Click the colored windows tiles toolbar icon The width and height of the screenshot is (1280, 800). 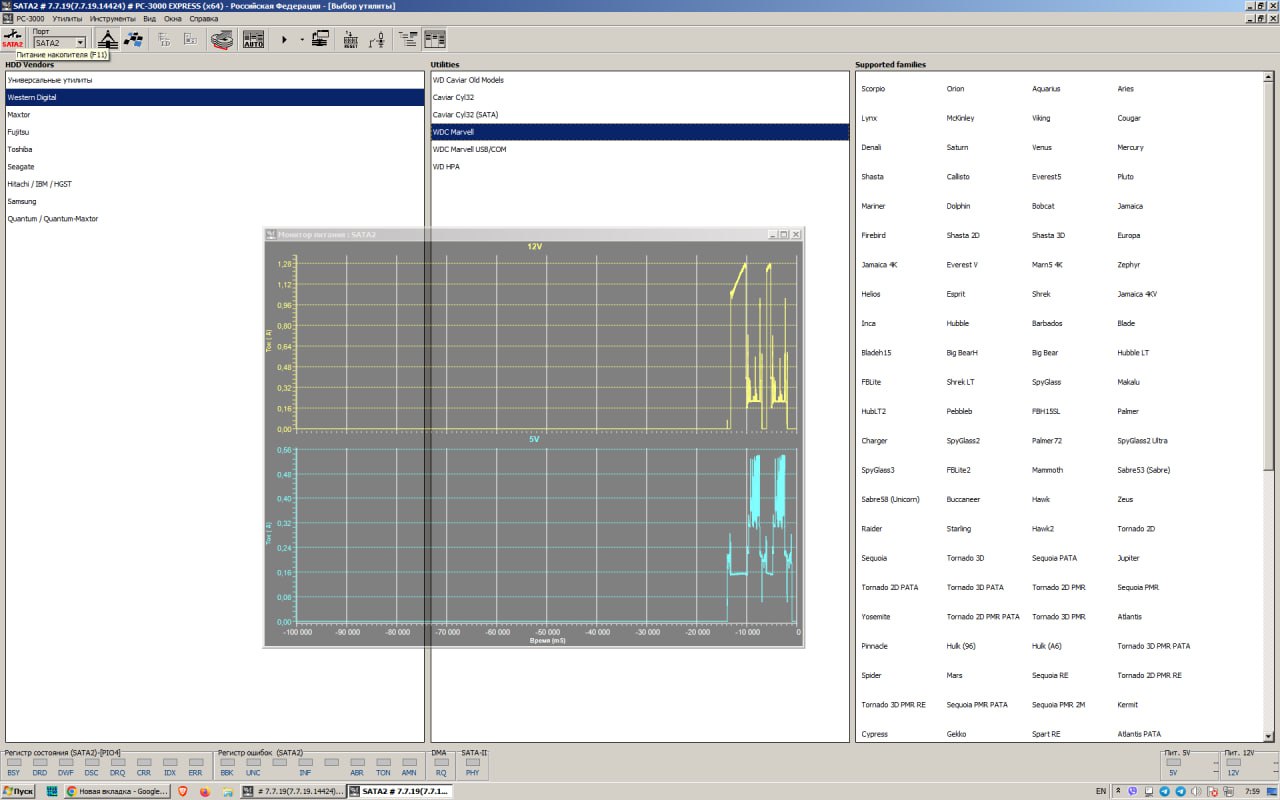coord(133,40)
